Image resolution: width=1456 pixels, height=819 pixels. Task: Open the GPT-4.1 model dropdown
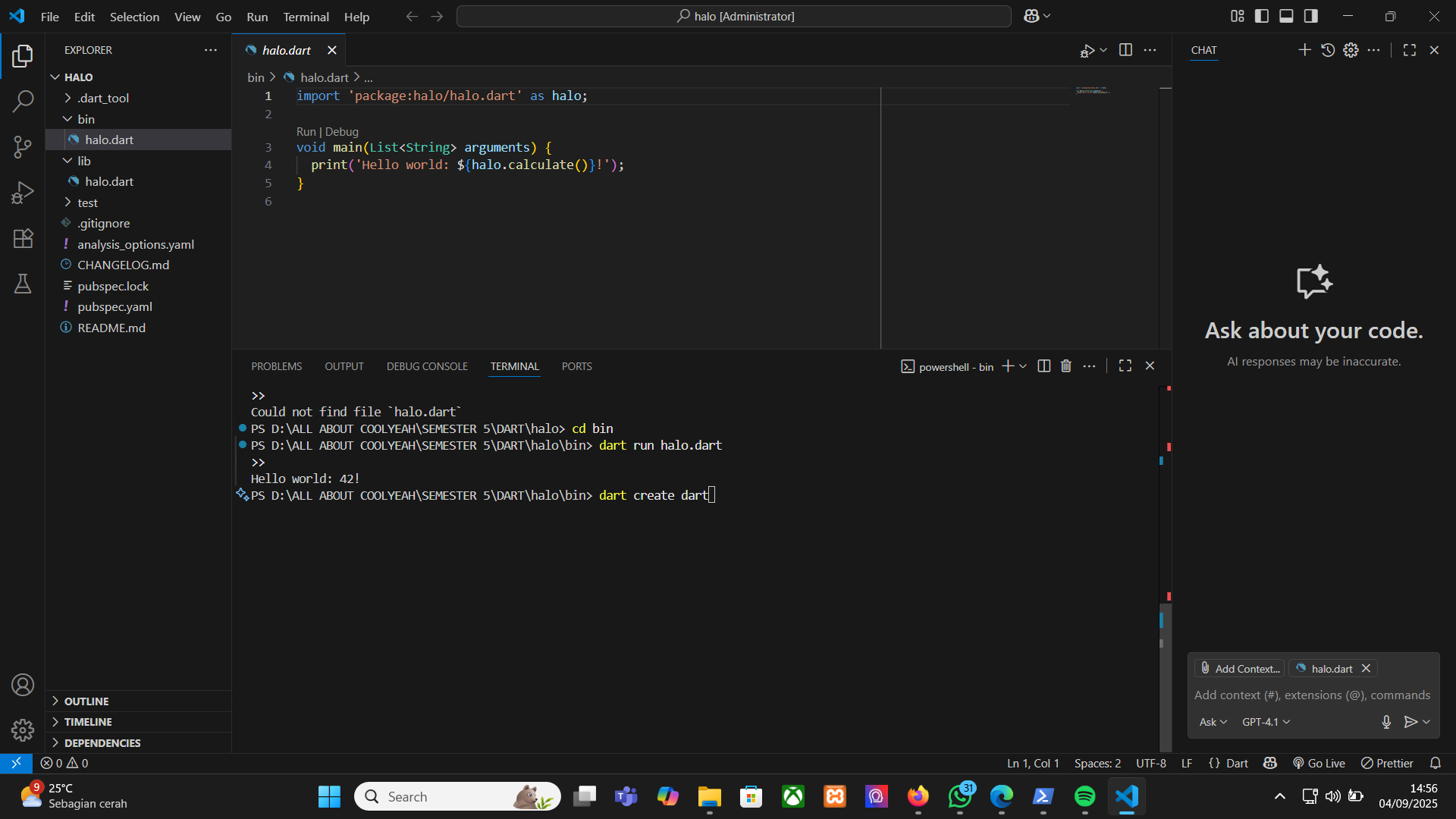[x=1265, y=722]
